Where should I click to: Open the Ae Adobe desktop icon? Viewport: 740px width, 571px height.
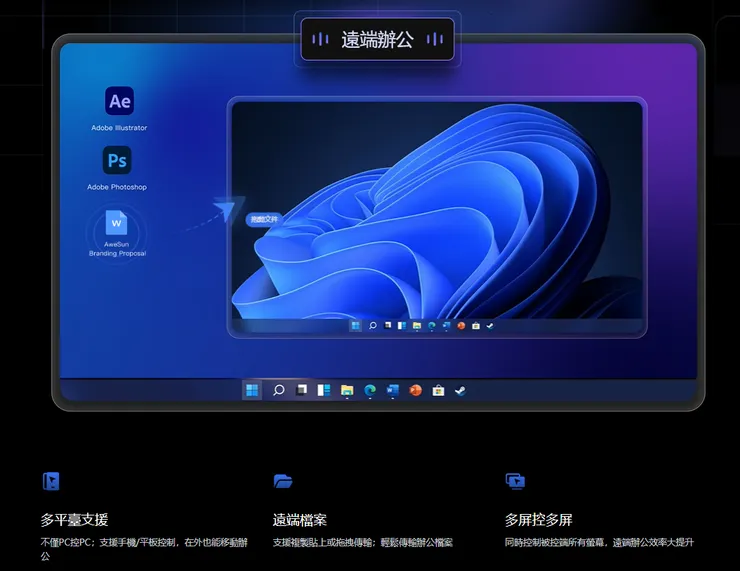(x=119, y=101)
